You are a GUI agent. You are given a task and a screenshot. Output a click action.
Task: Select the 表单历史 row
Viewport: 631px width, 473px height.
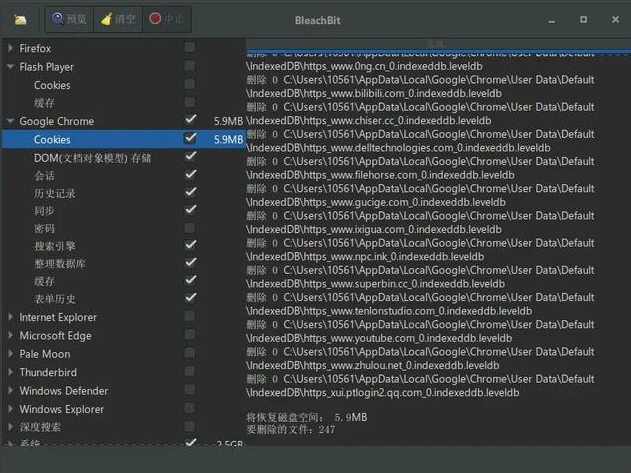tap(55, 299)
